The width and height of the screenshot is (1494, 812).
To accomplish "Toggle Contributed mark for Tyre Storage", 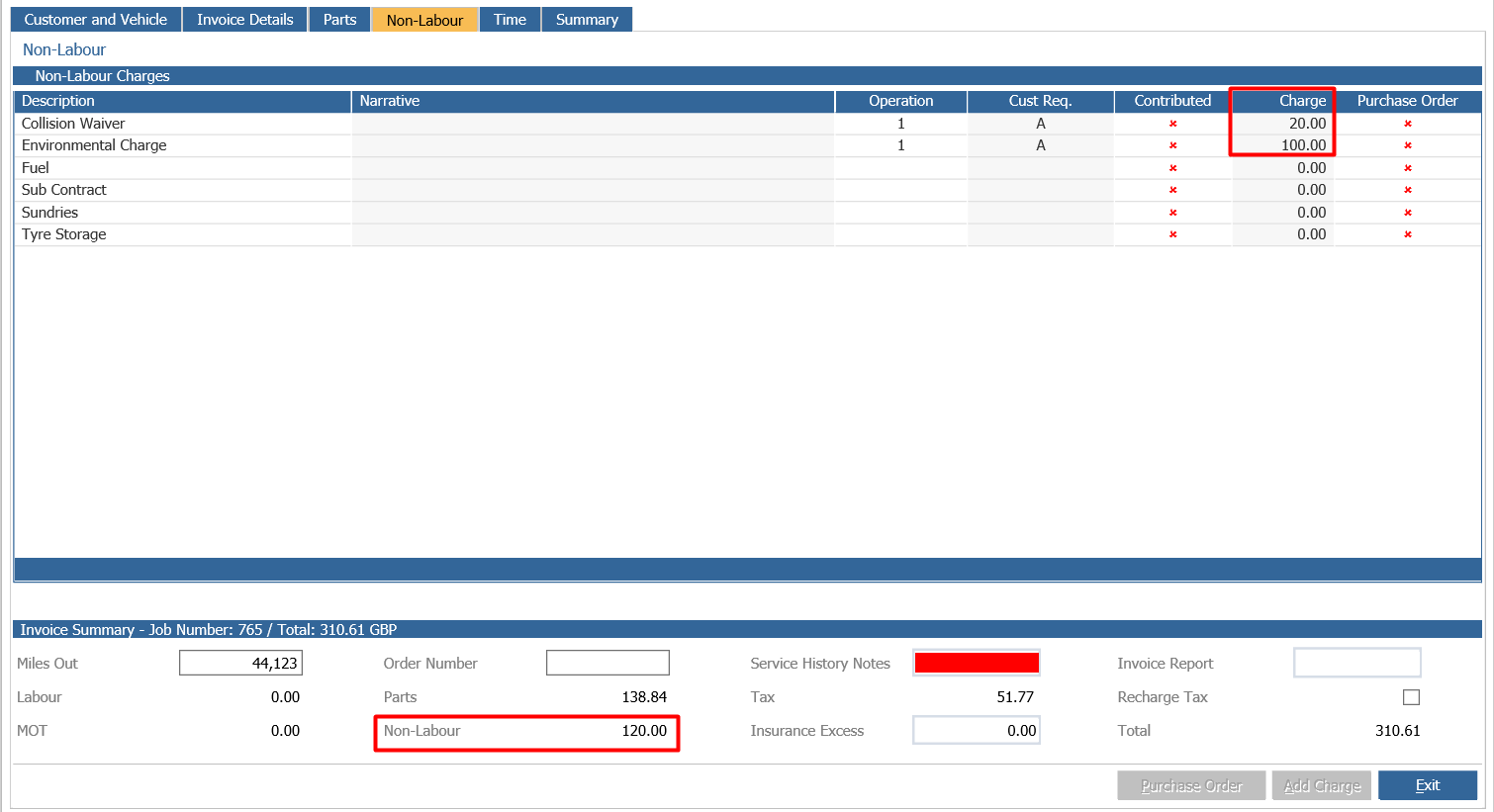I will [x=1172, y=234].
